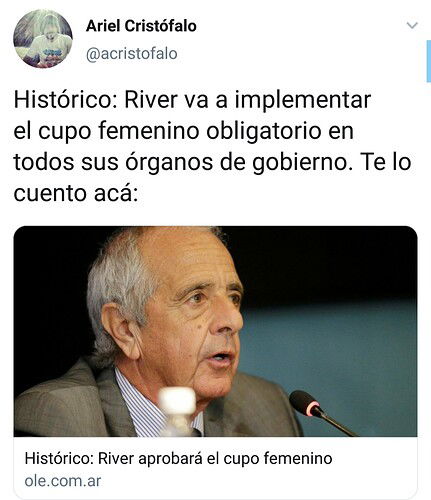
Task: Click the 'cuento acá:' text in the tweet
Action: (x=76, y=193)
